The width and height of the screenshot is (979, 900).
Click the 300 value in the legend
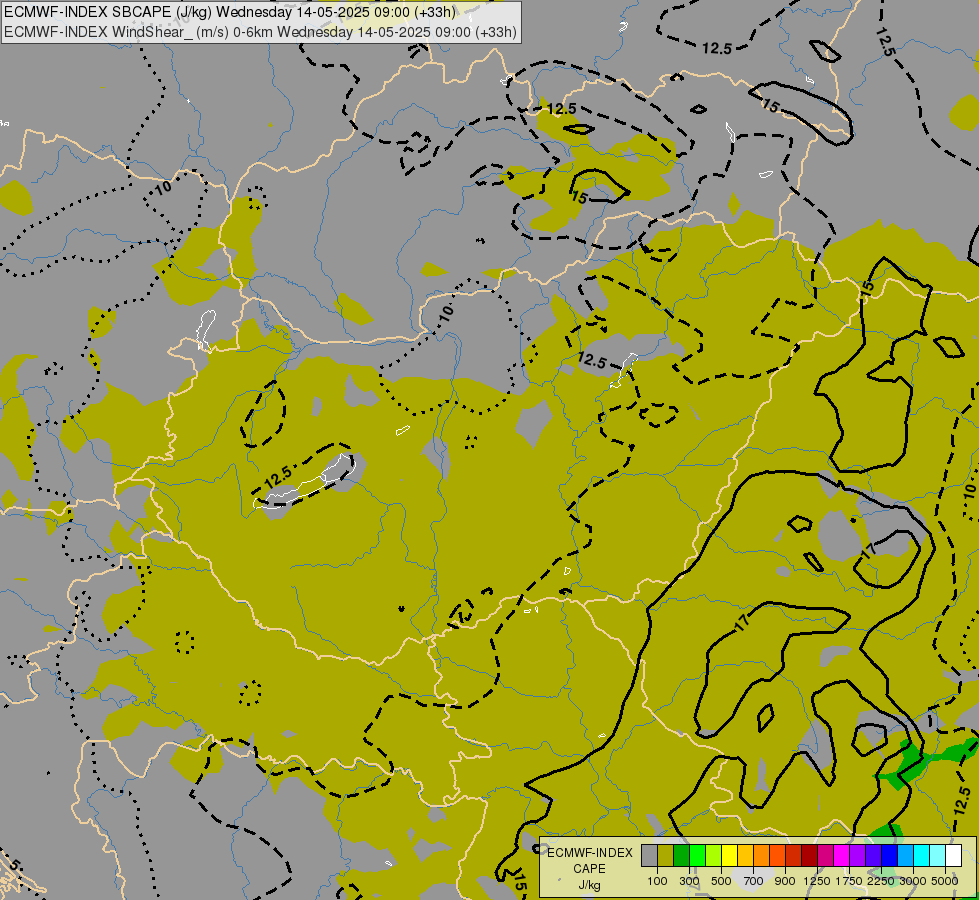(x=689, y=881)
